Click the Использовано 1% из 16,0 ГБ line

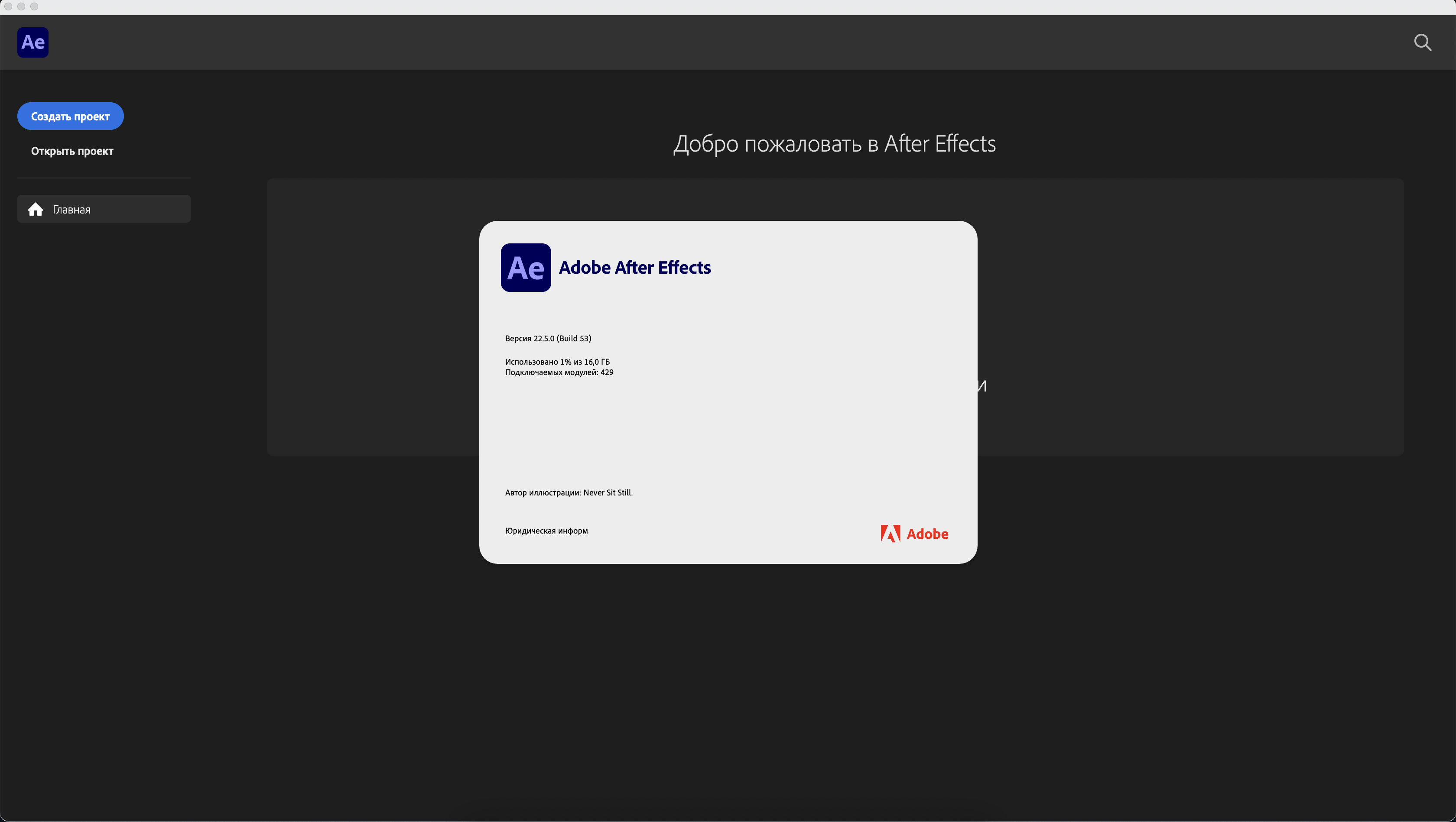click(x=557, y=362)
